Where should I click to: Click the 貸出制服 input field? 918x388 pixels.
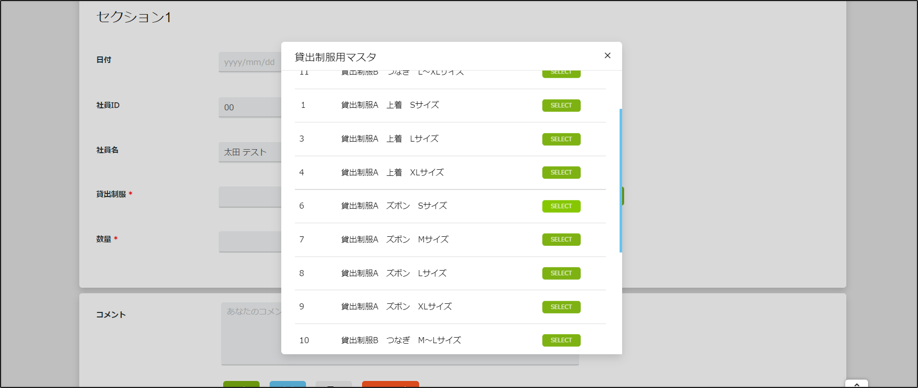pos(250,197)
